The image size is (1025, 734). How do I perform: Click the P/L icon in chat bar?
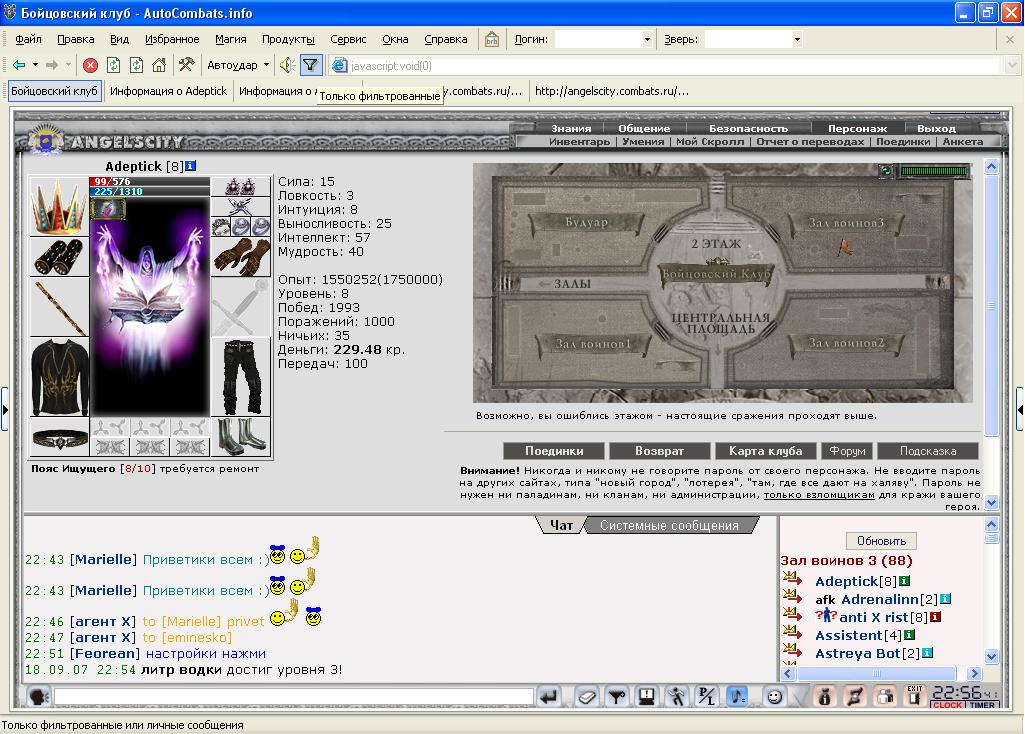[x=707, y=697]
